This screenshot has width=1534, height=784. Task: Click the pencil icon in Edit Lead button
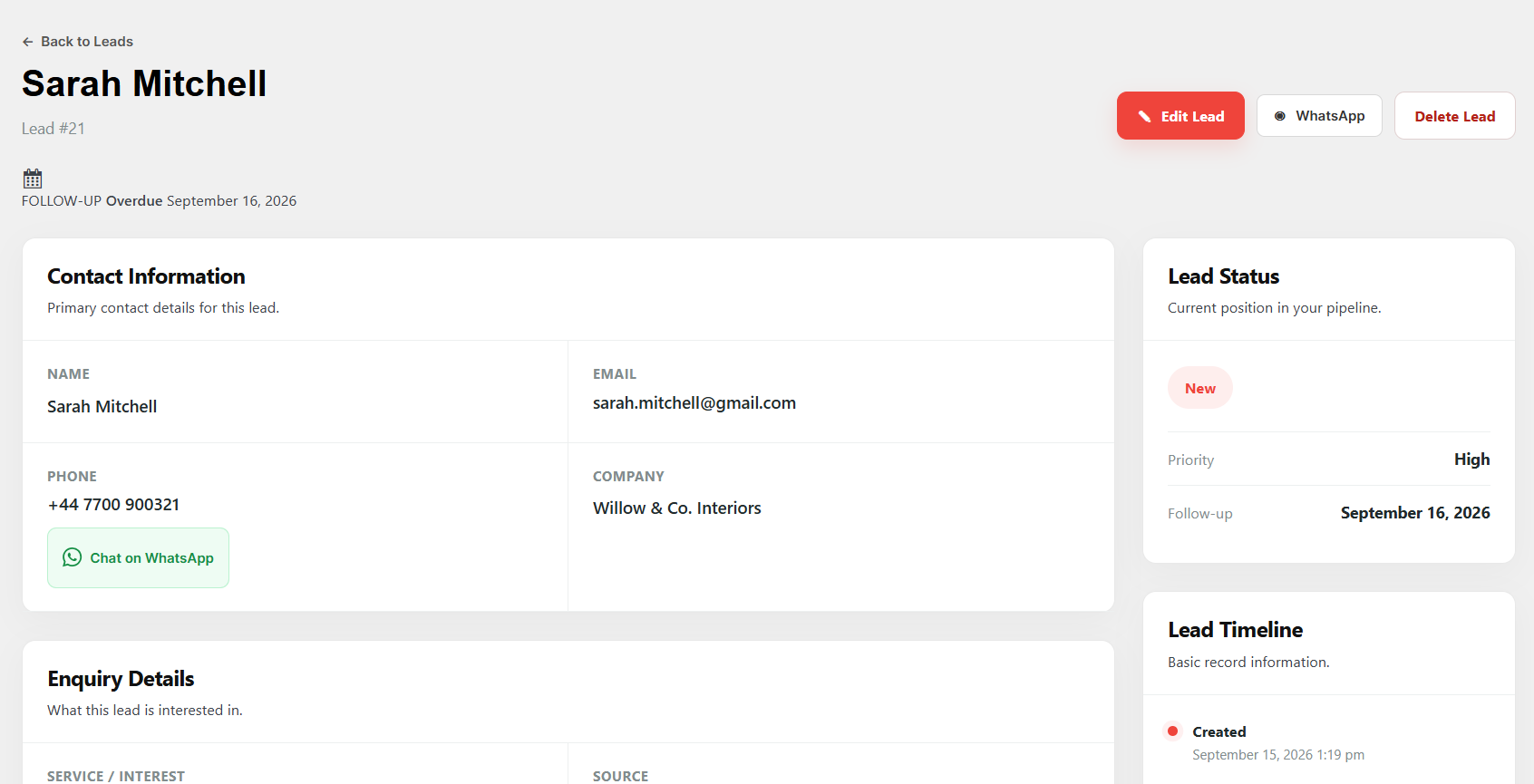pyautogui.click(x=1144, y=116)
